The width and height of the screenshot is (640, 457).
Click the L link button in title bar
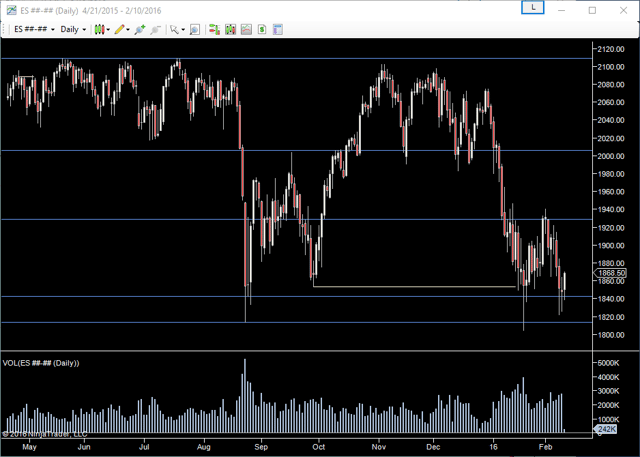coord(535,8)
